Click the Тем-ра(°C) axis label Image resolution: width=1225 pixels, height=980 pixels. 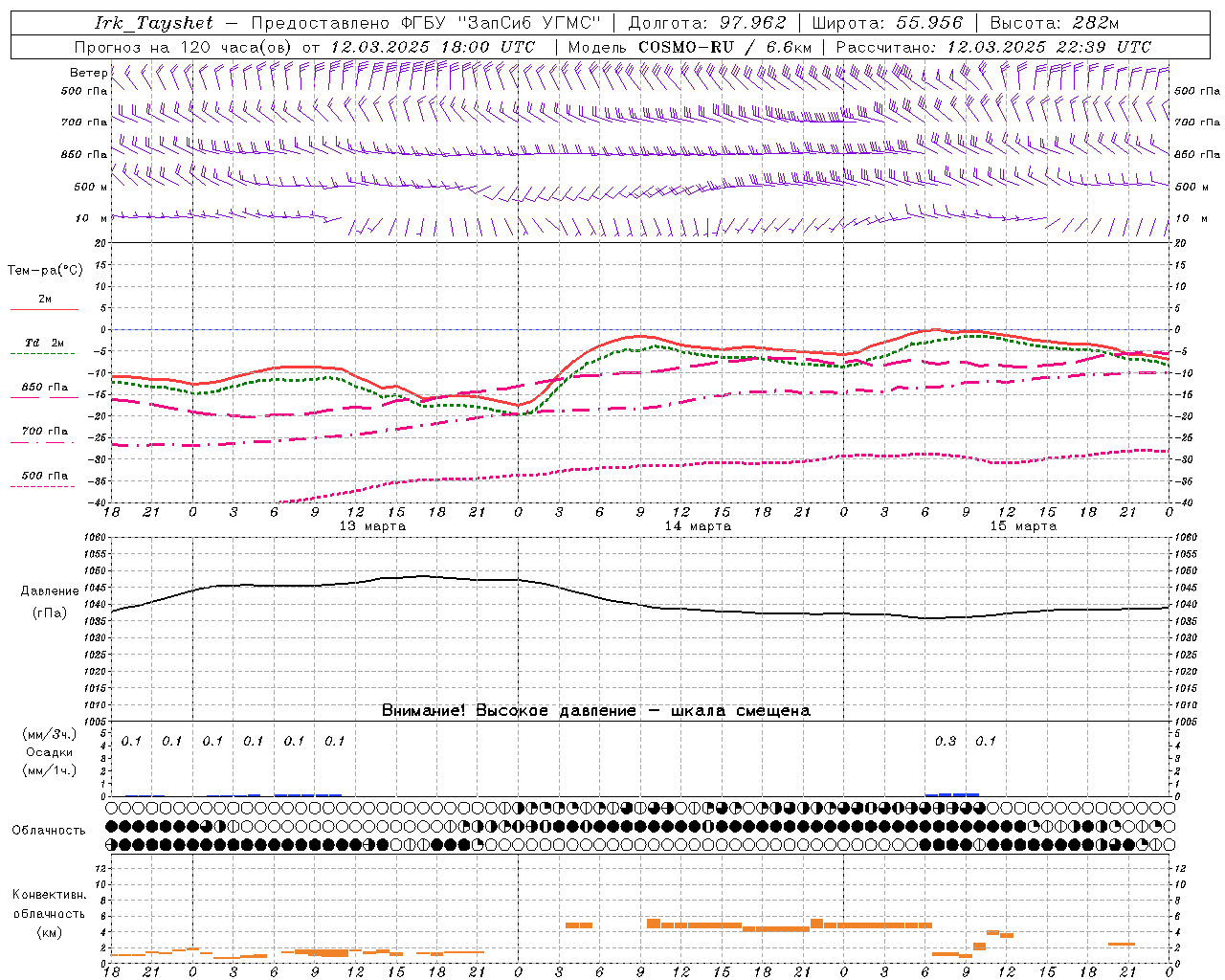point(45,270)
